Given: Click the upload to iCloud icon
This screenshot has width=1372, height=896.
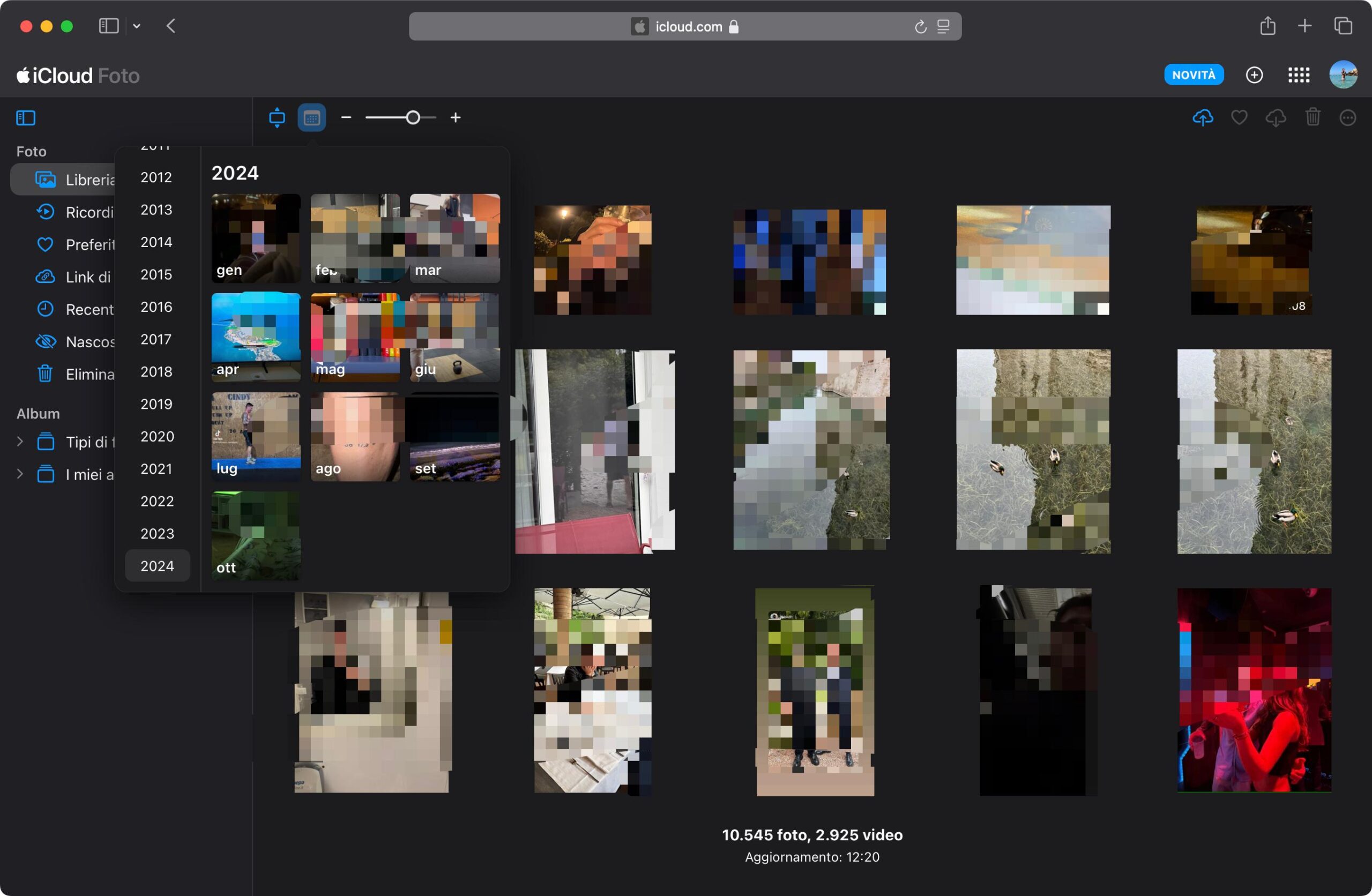Looking at the screenshot, I should pyautogui.click(x=1203, y=117).
